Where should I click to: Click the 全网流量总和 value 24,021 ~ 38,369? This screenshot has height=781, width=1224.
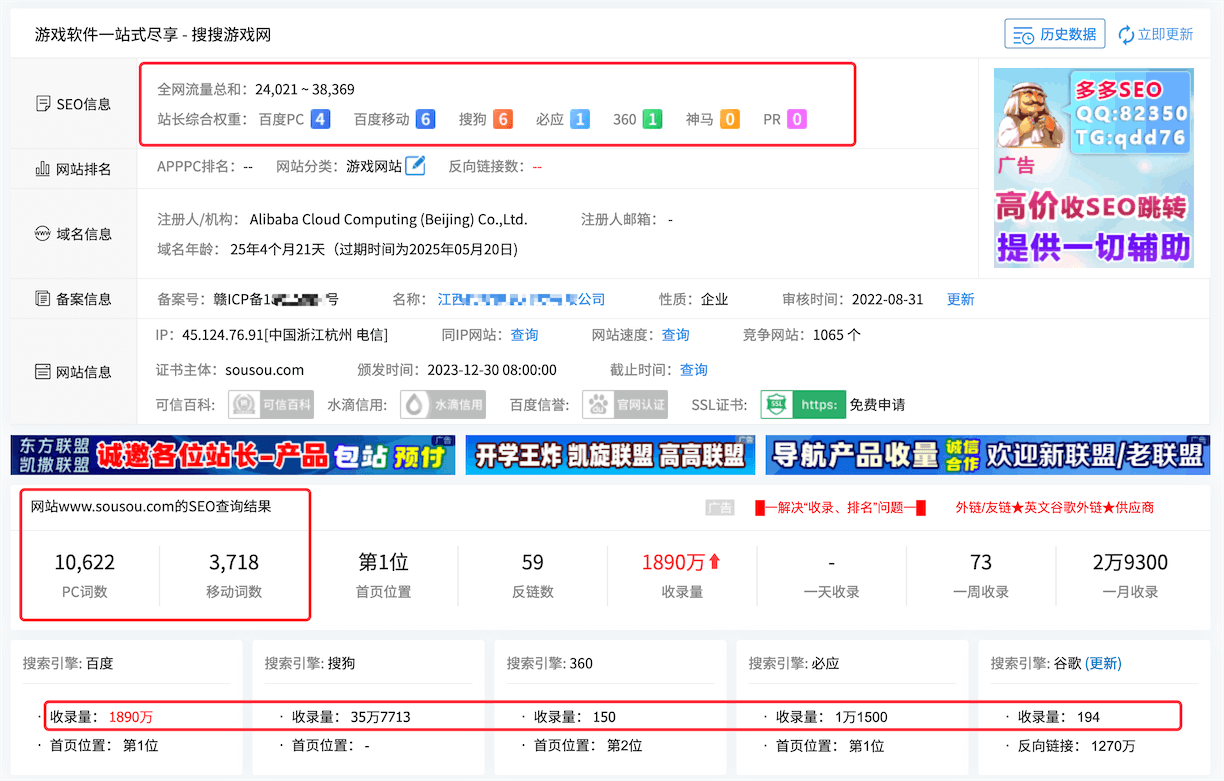305,89
